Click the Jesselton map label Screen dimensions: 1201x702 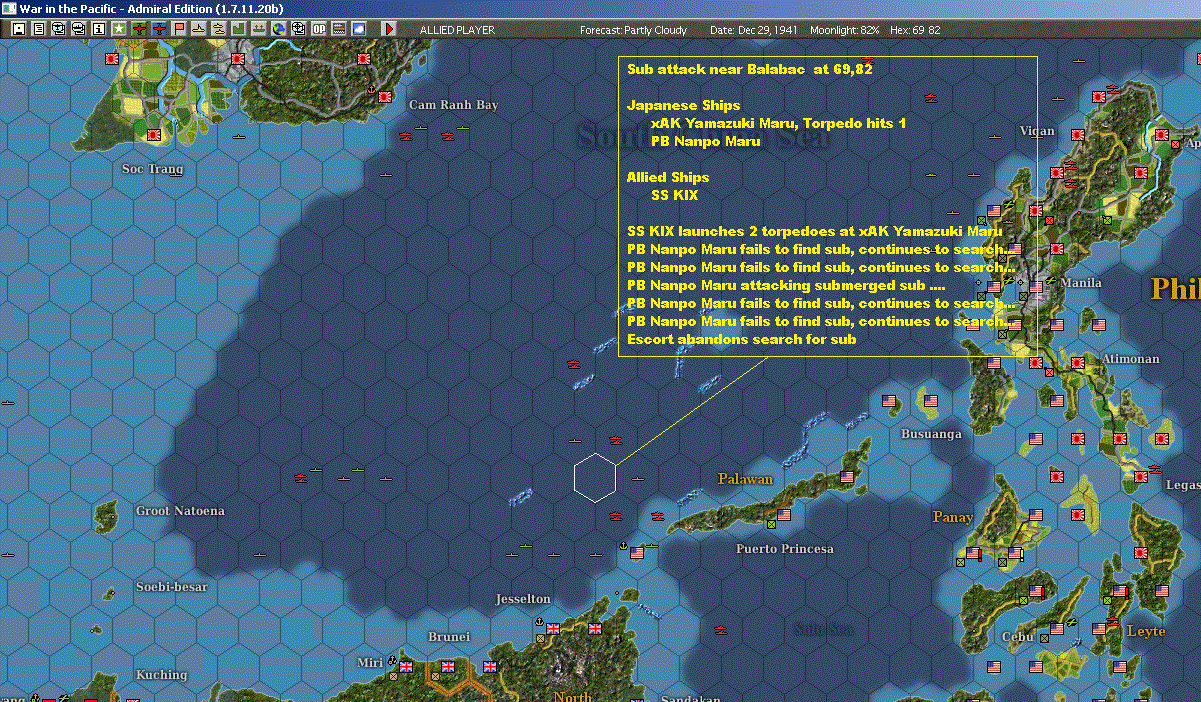(x=523, y=599)
